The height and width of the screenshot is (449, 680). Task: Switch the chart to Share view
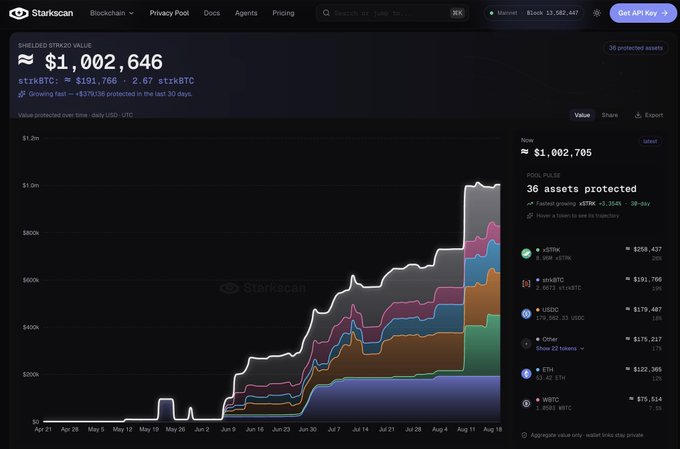pyautogui.click(x=609, y=115)
